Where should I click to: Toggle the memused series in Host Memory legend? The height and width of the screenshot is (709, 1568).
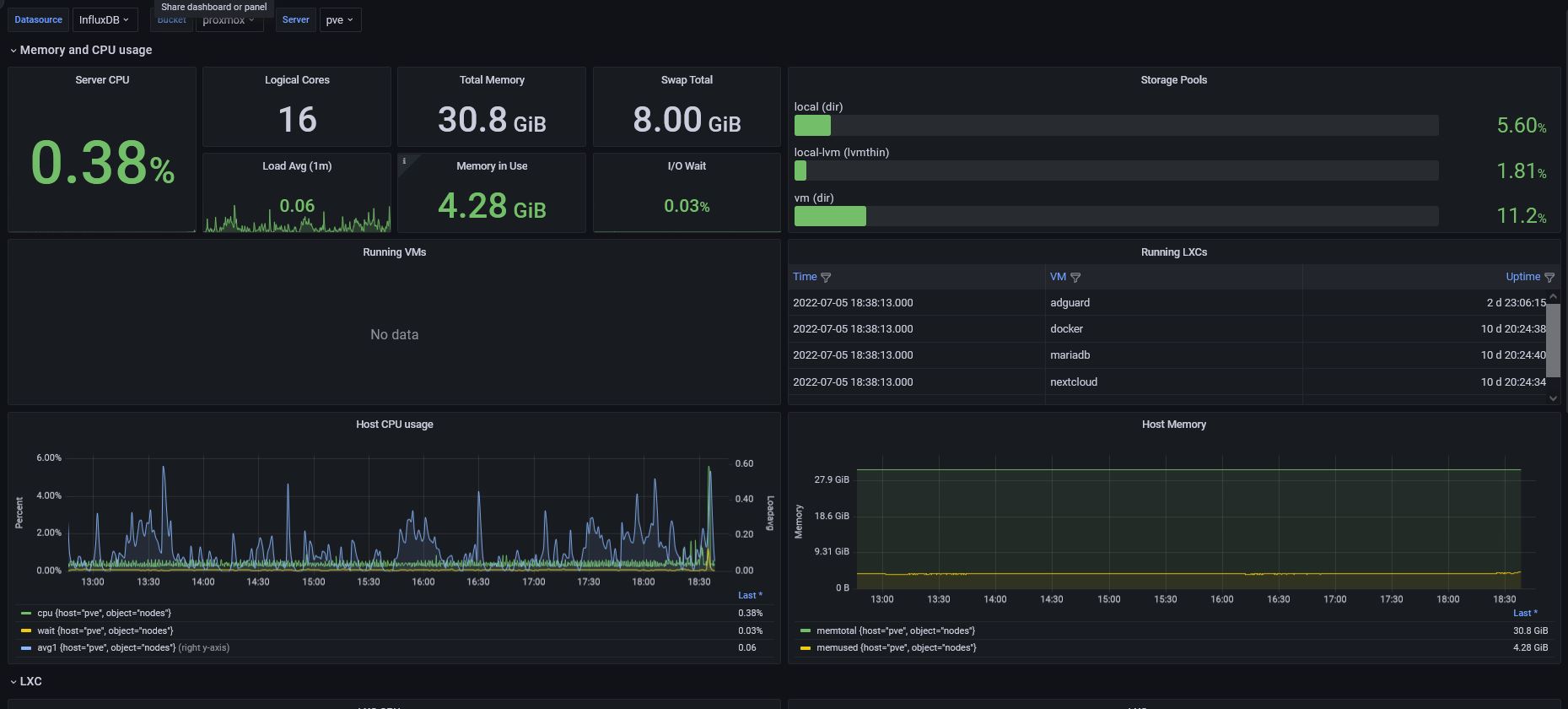pos(896,648)
